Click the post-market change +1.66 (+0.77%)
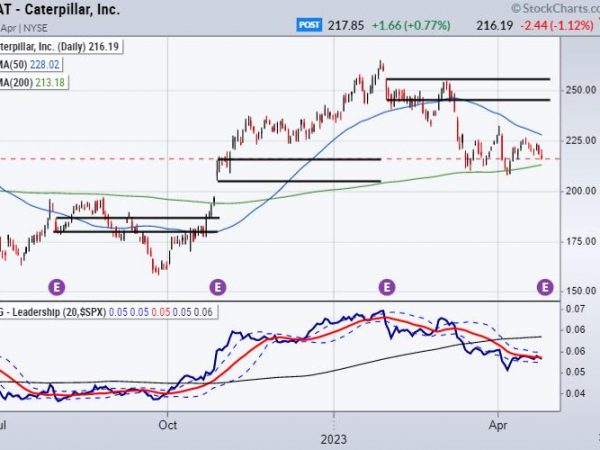Image resolution: width=600 pixels, height=450 pixels. (x=411, y=25)
